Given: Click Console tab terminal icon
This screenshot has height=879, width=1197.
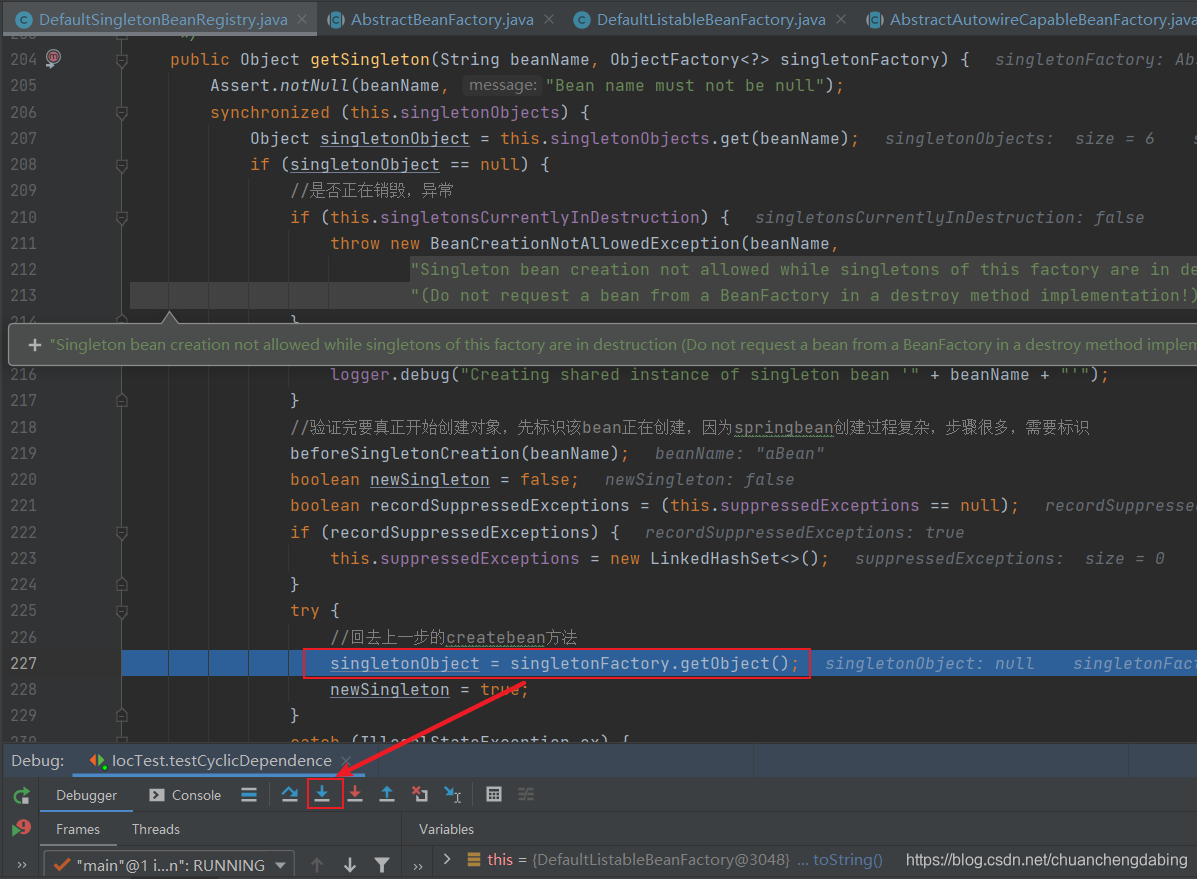Looking at the screenshot, I should click(156, 795).
